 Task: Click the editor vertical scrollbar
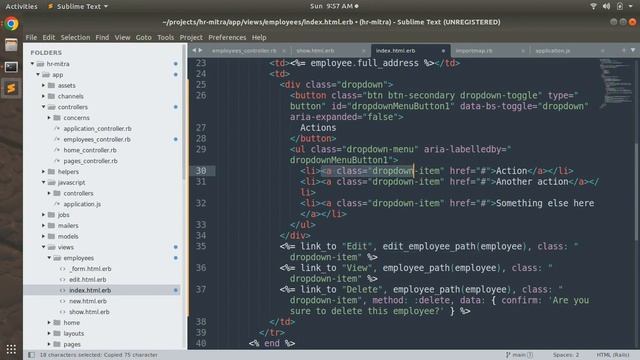(637, 192)
